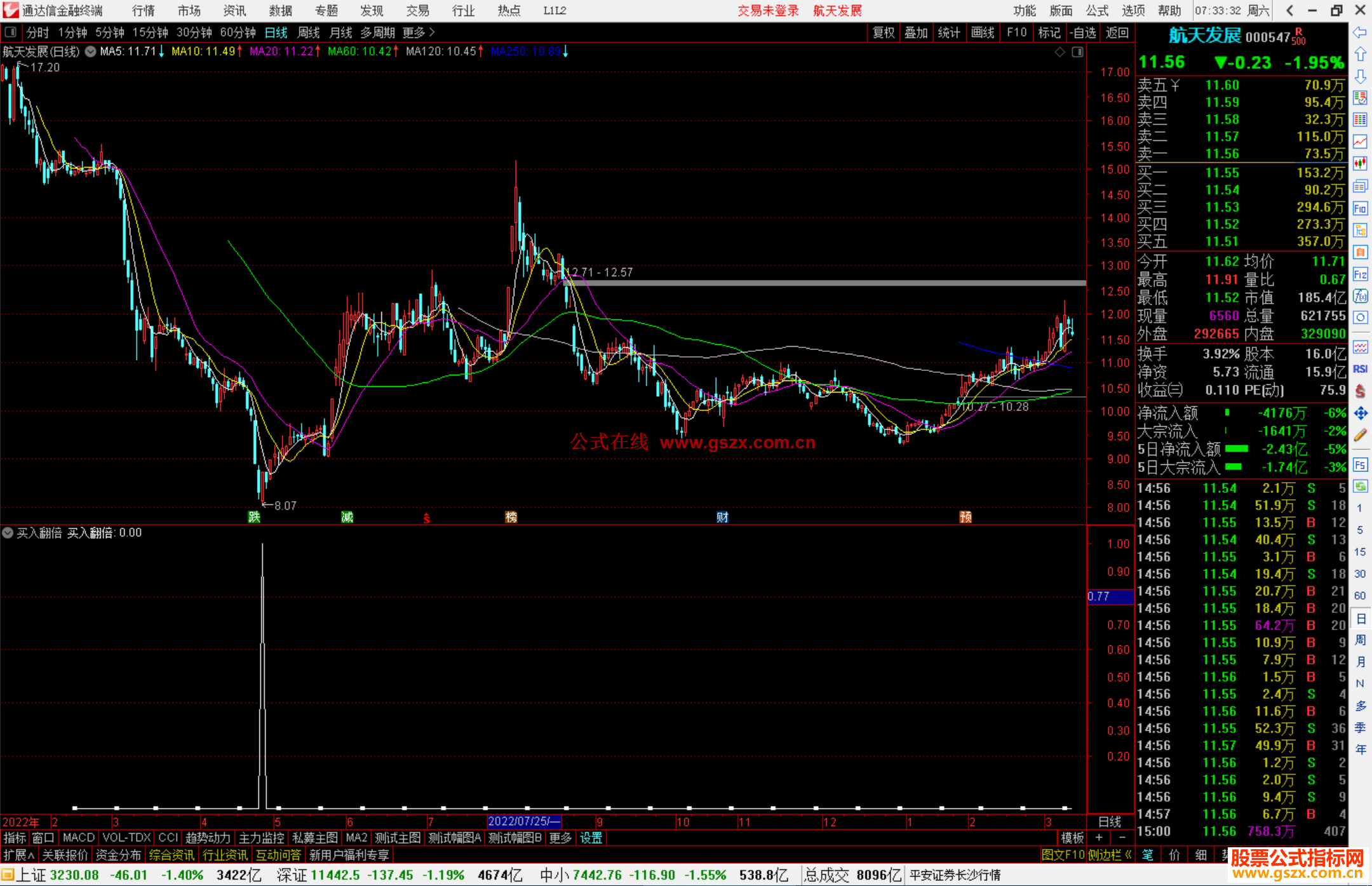Switch to the MACD indicator tab
Viewport: 1372px width, 886px height.
[79, 838]
